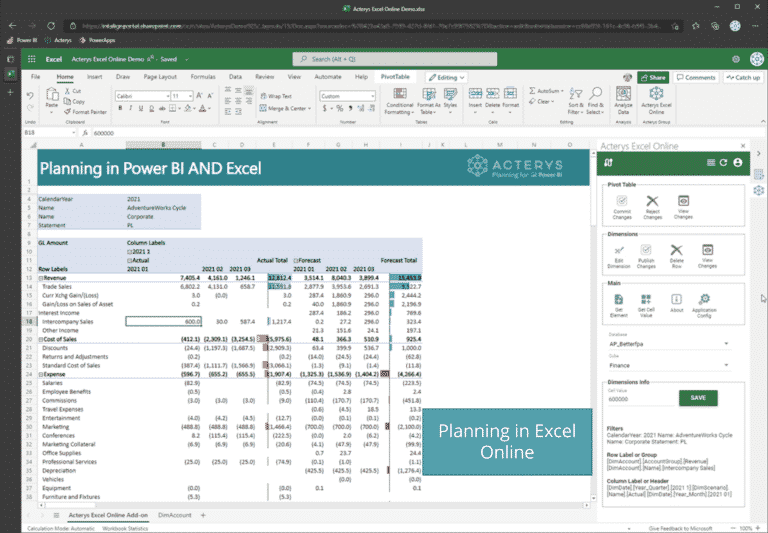The height and width of the screenshot is (533, 768).
Task: Open Edit Dimension tool
Action: pos(617,254)
